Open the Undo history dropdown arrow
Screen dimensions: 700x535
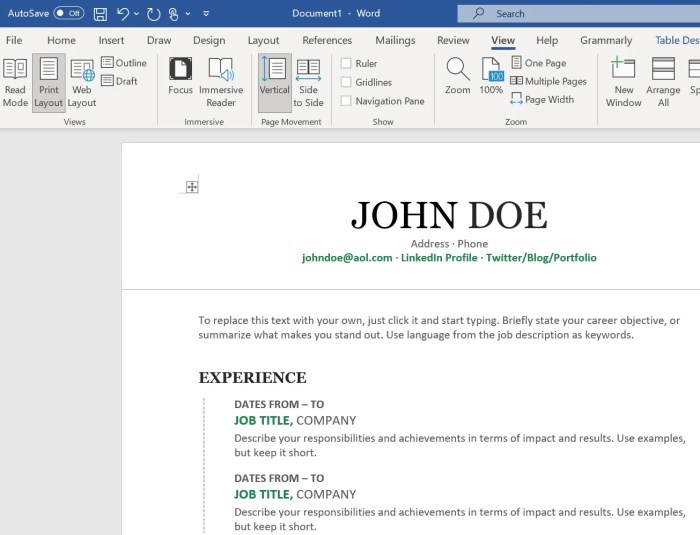click(137, 14)
